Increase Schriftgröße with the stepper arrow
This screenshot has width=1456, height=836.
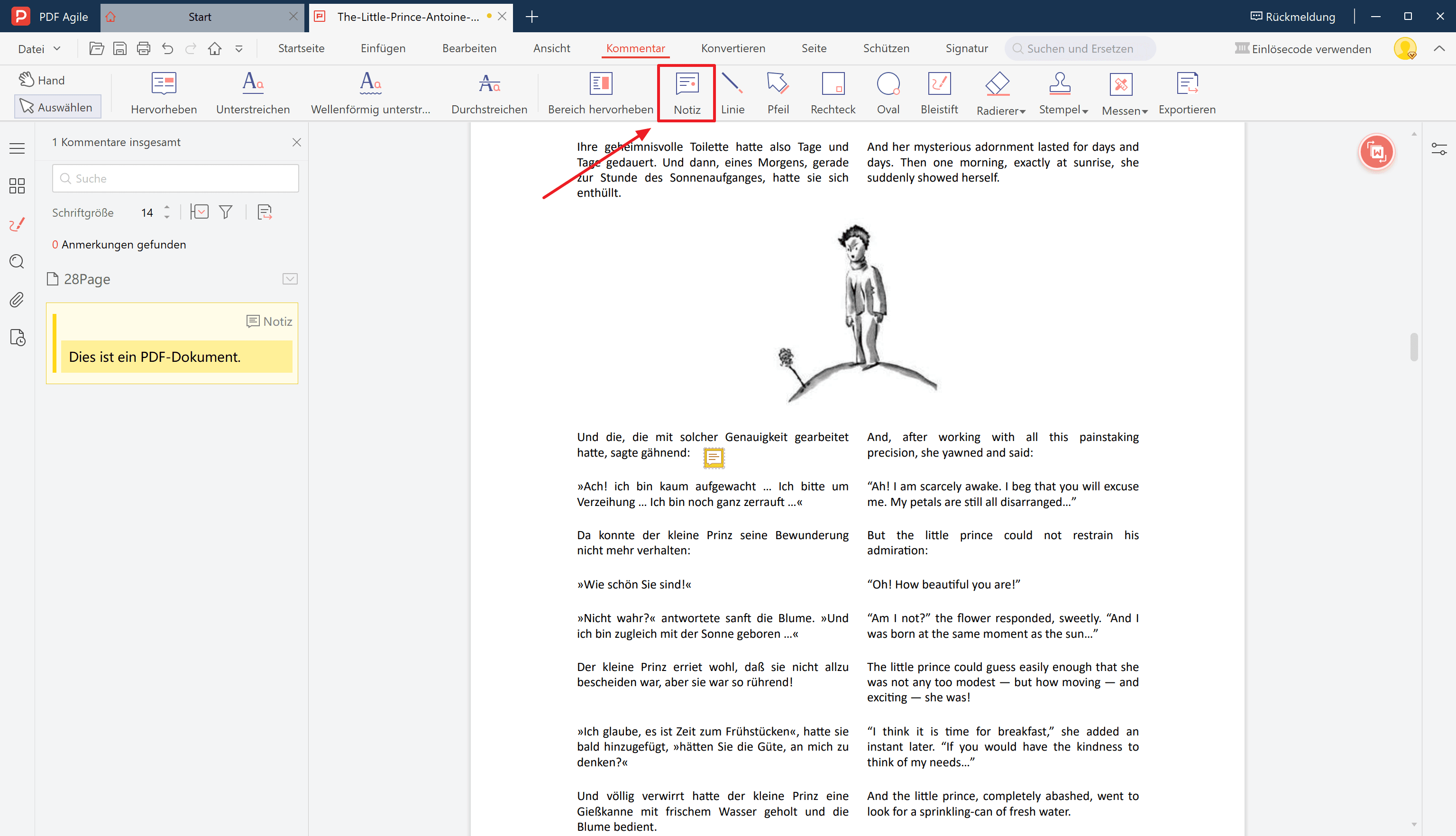point(167,208)
